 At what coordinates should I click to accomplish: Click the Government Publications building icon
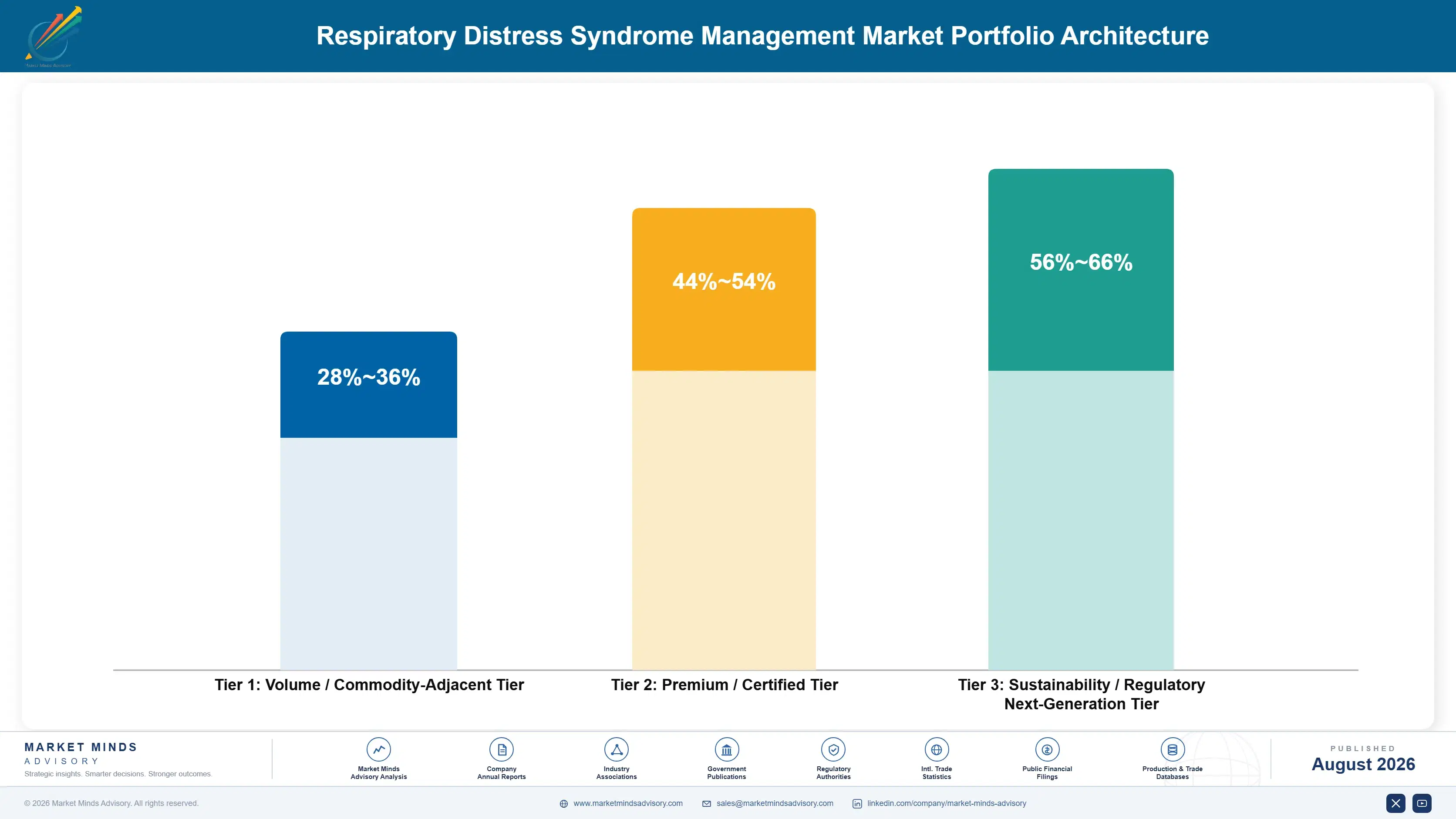point(726,749)
